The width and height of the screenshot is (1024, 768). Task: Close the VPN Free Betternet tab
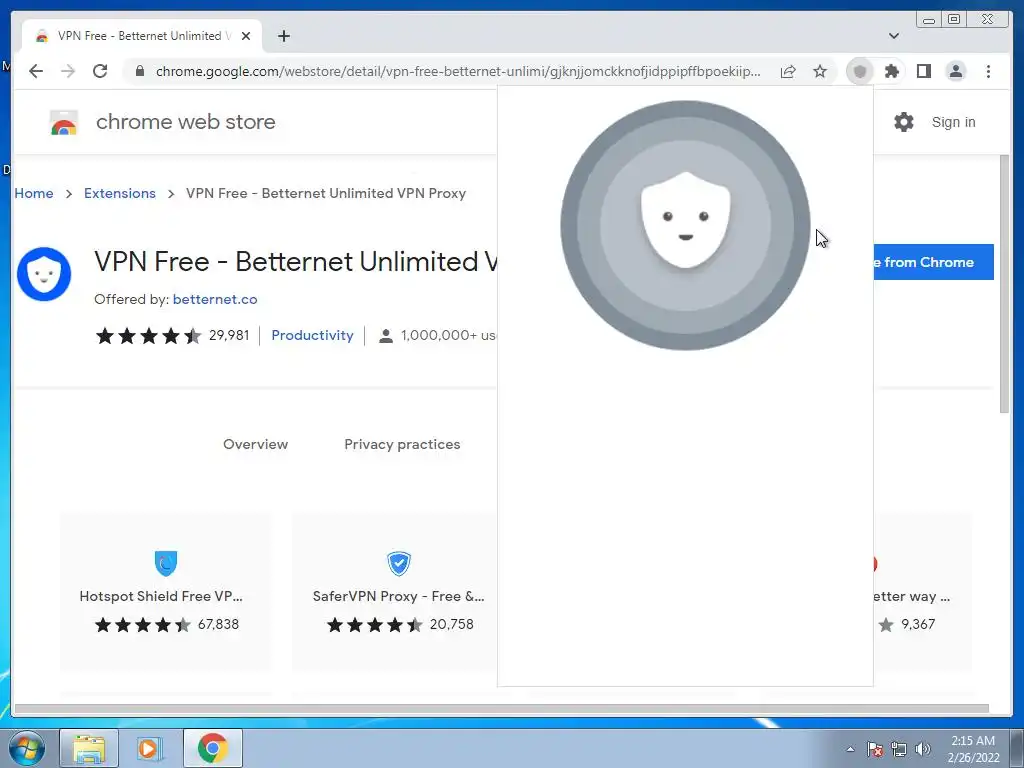click(x=246, y=36)
